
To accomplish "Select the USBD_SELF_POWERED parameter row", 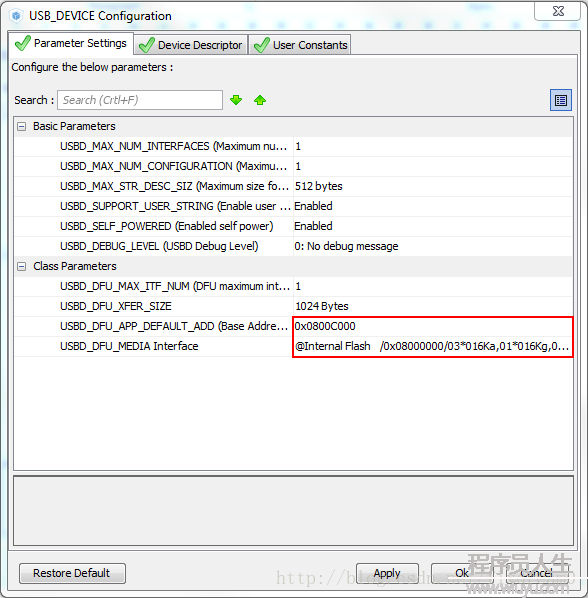I will [x=293, y=226].
